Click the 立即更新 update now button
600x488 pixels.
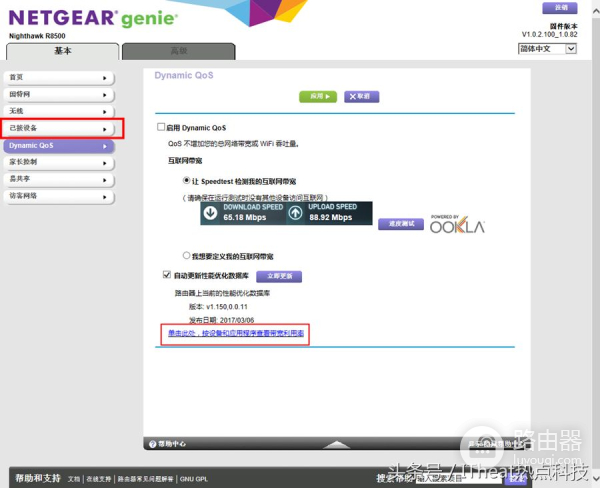pos(279,276)
